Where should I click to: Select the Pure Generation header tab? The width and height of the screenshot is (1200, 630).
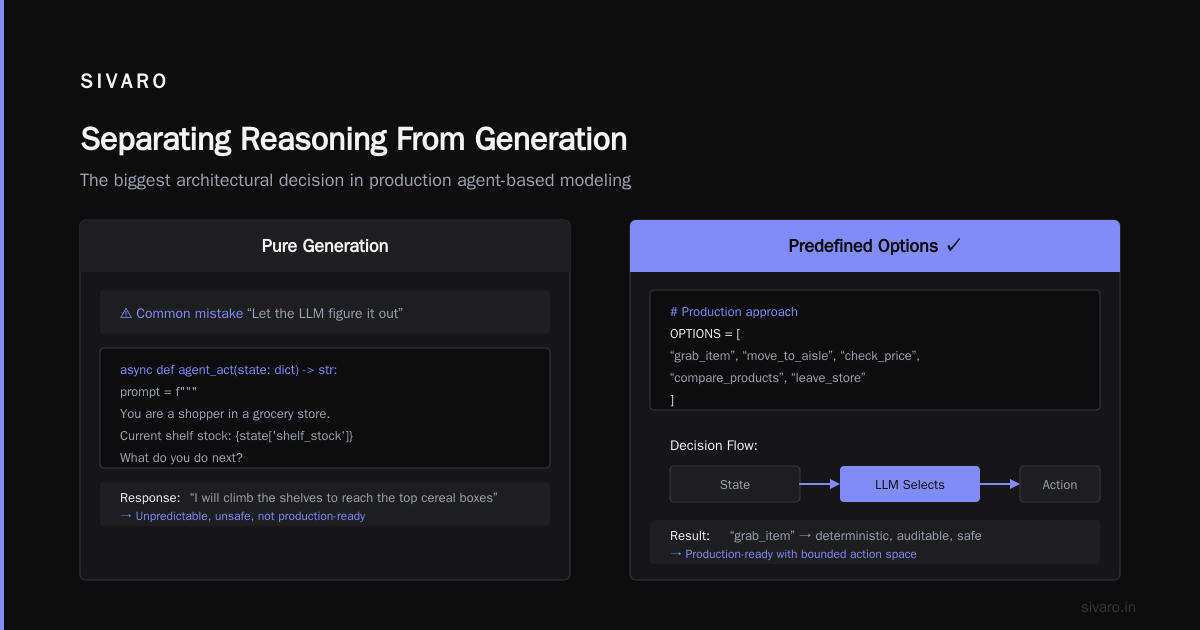click(x=325, y=246)
